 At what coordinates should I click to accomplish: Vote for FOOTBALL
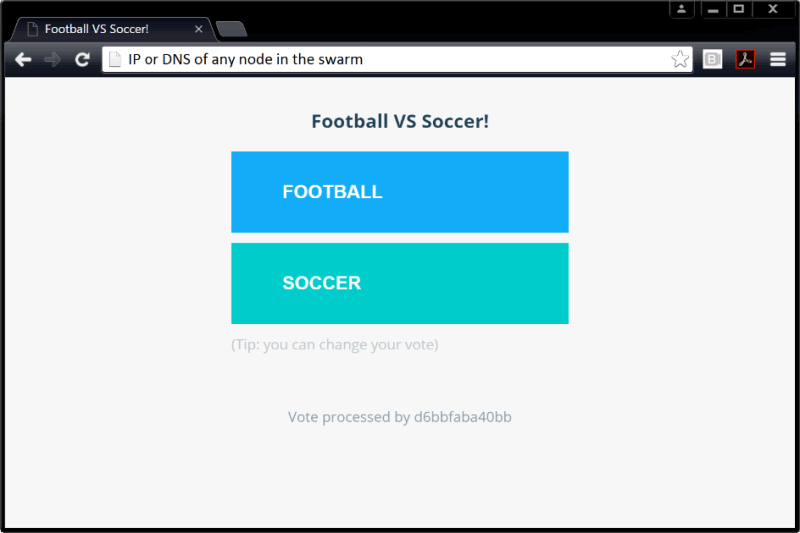(x=399, y=192)
